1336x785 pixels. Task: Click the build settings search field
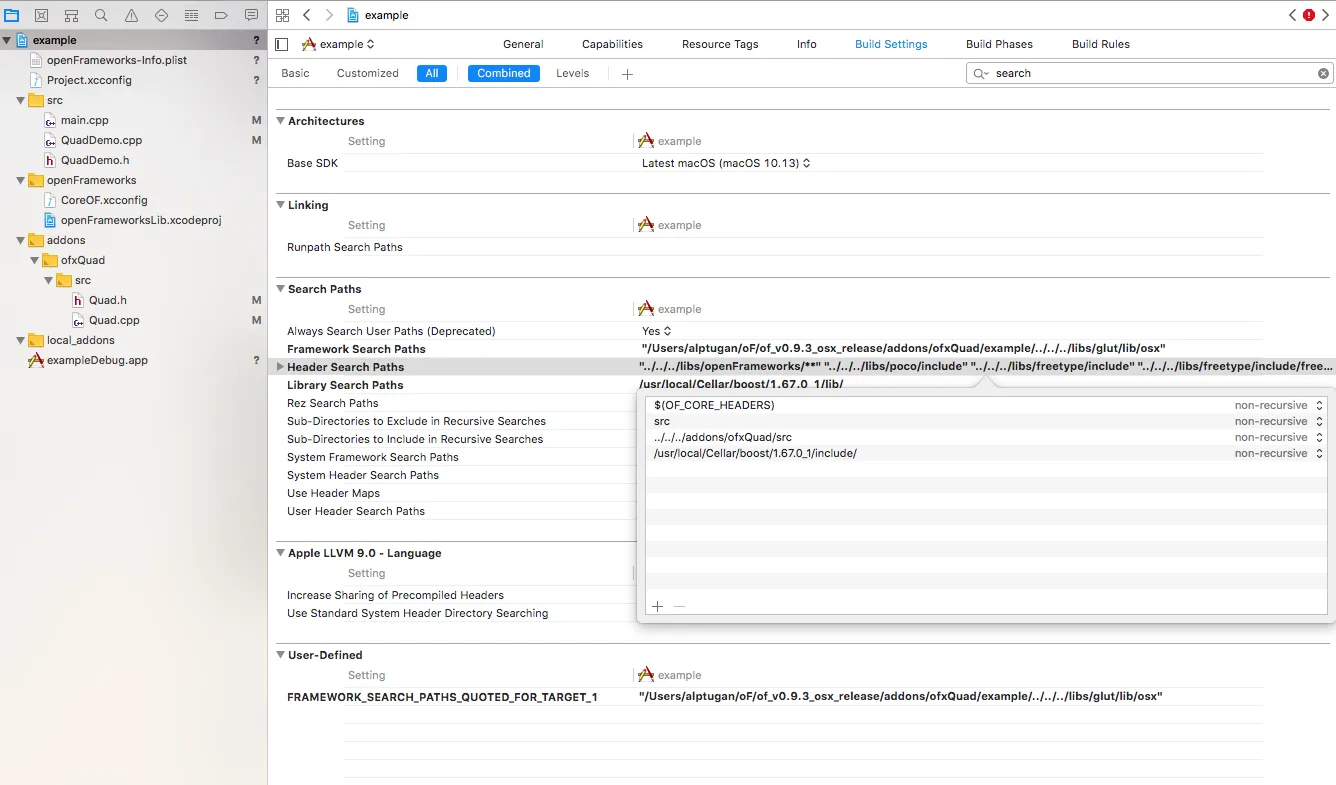(1150, 73)
